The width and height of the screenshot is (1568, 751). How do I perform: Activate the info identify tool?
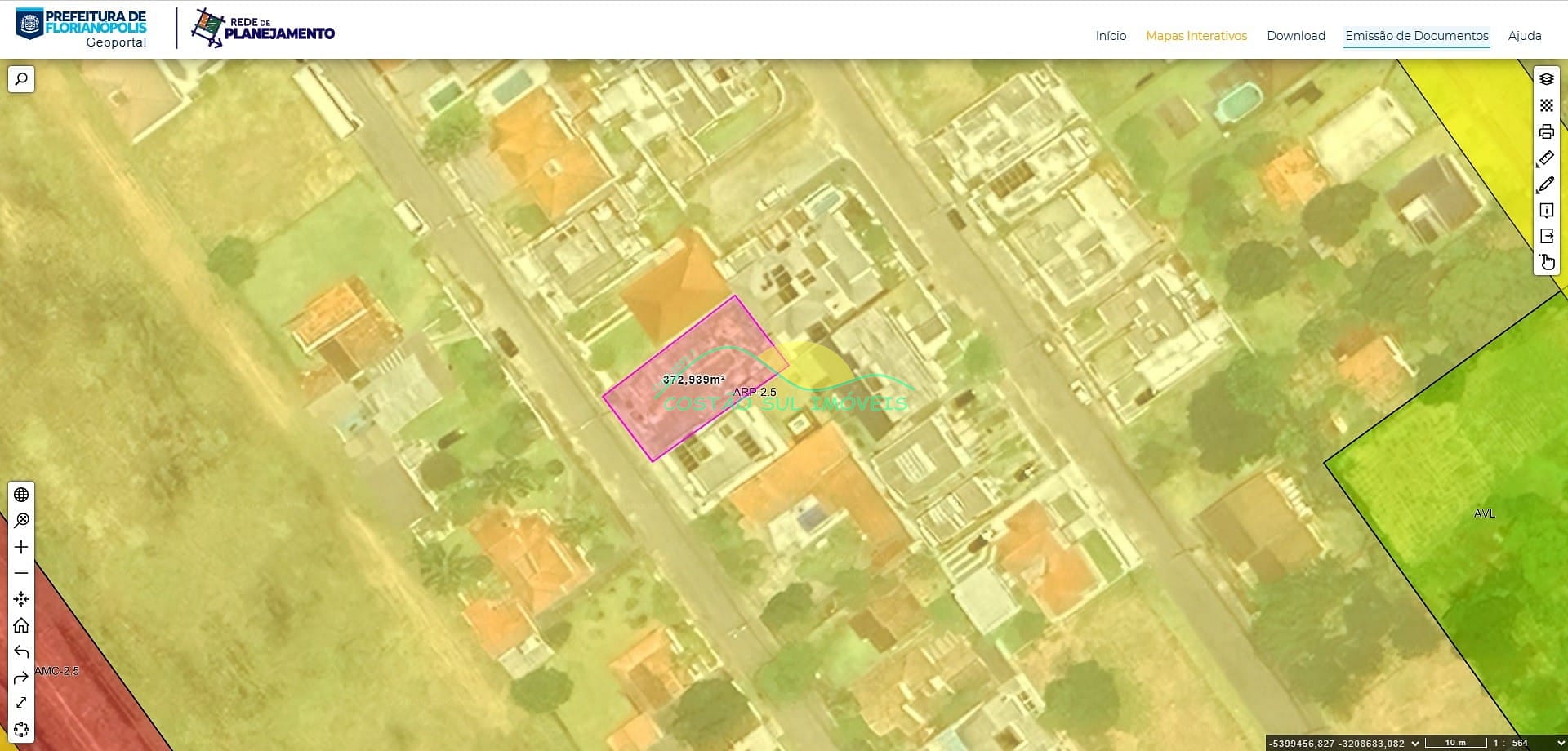click(x=1546, y=211)
